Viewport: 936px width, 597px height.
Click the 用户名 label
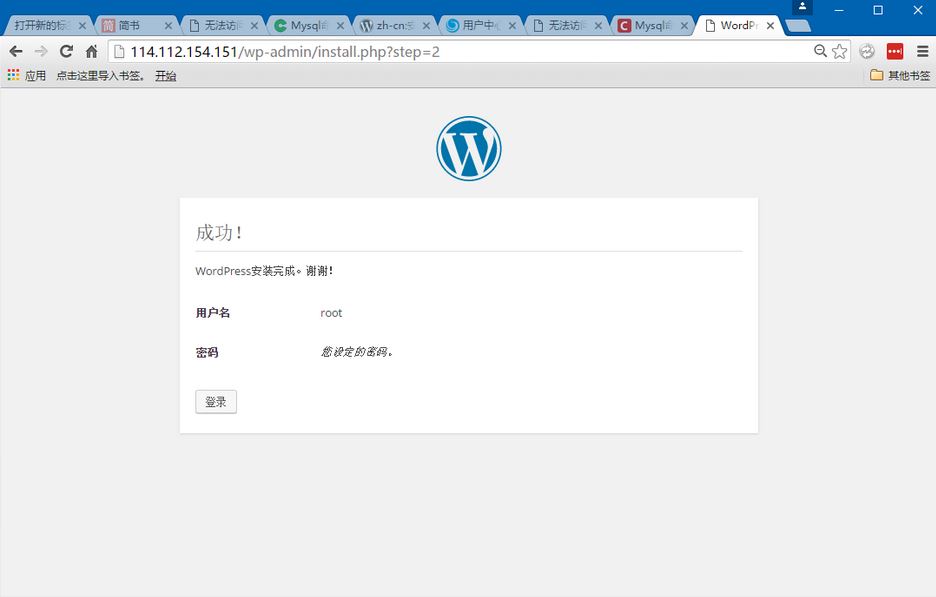pos(213,313)
